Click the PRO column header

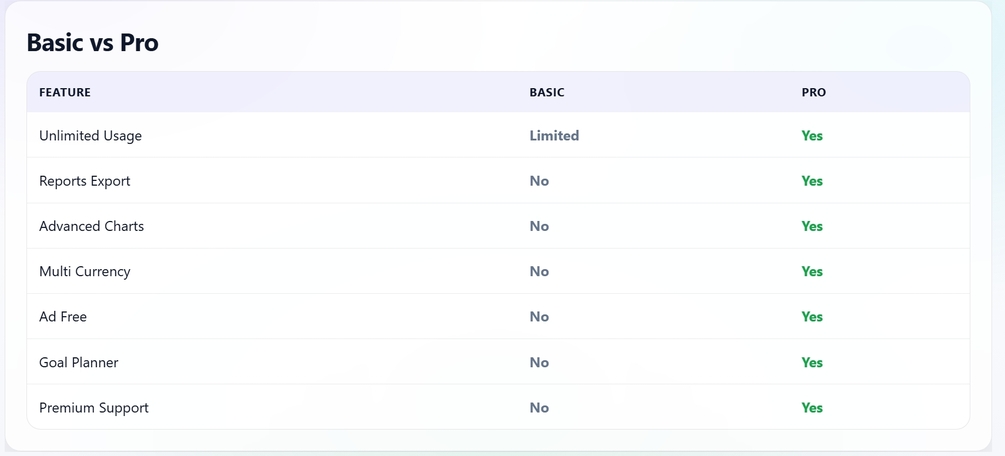(x=813, y=92)
